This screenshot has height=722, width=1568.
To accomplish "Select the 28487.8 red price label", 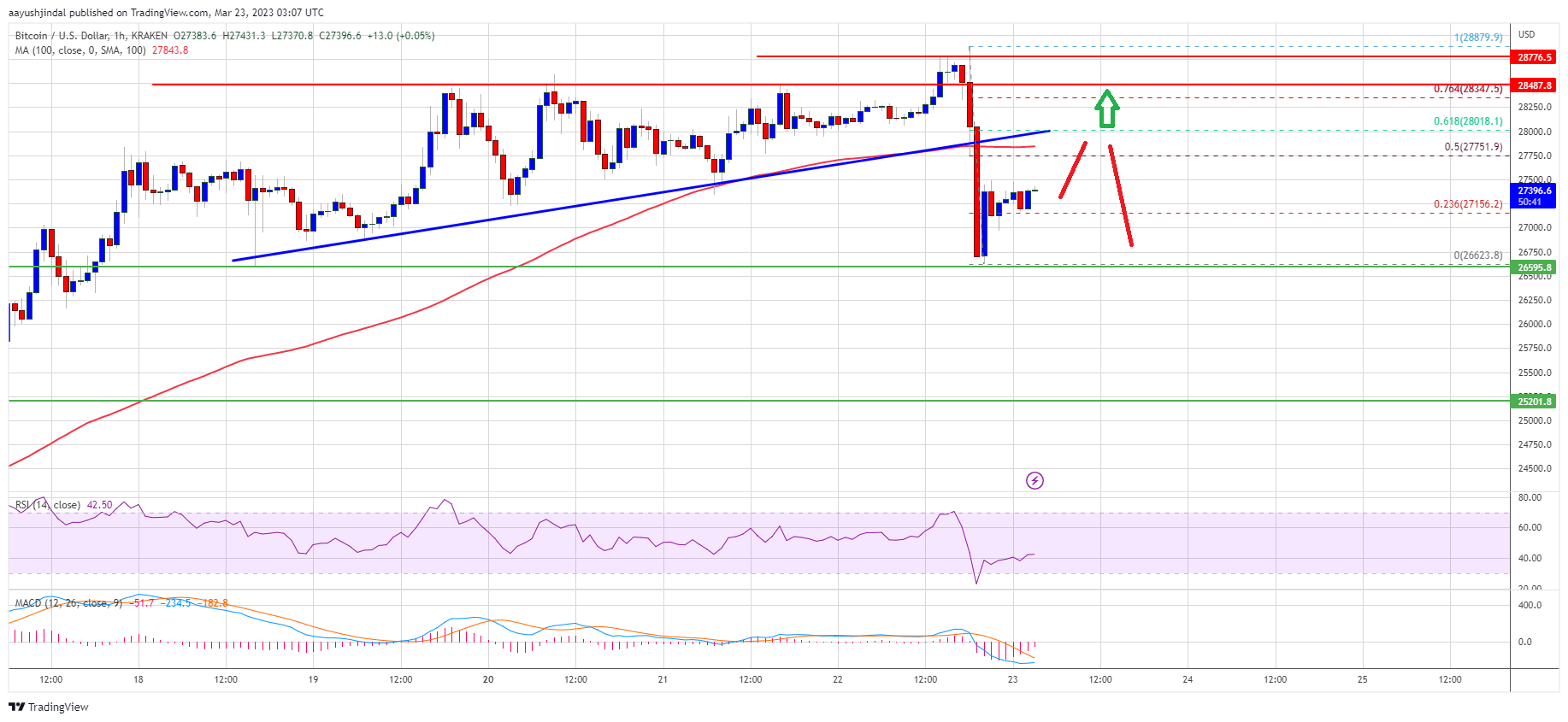I will coord(1534,85).
